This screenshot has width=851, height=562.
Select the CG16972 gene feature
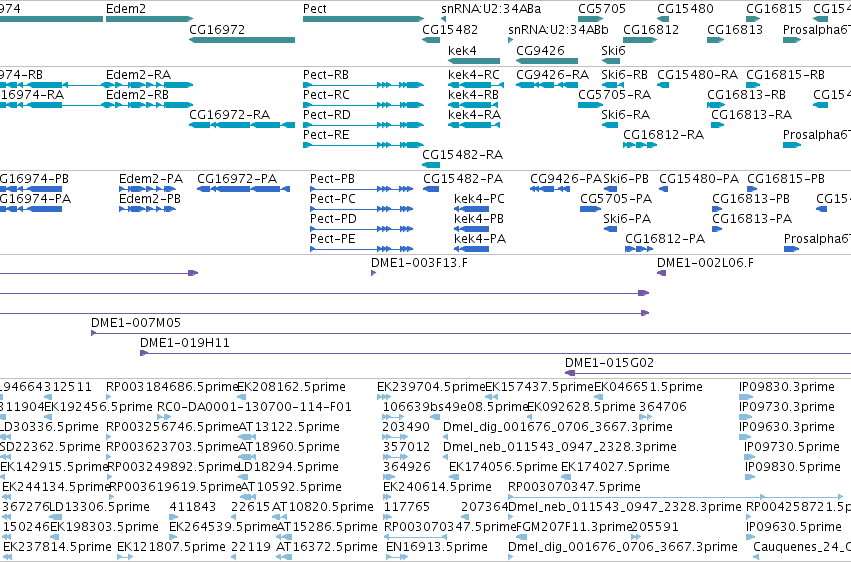pos(242,40)
